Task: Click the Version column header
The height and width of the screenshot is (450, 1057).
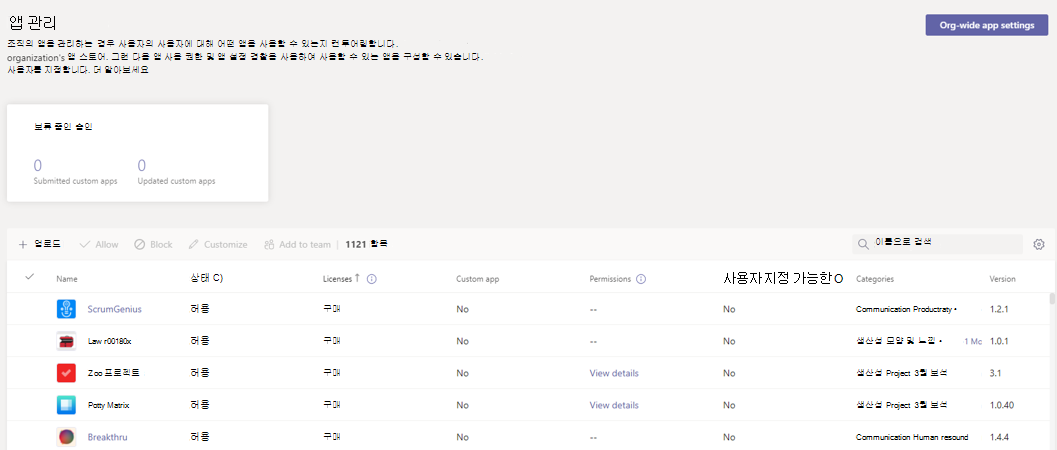Action: (x=1002, y=279)
